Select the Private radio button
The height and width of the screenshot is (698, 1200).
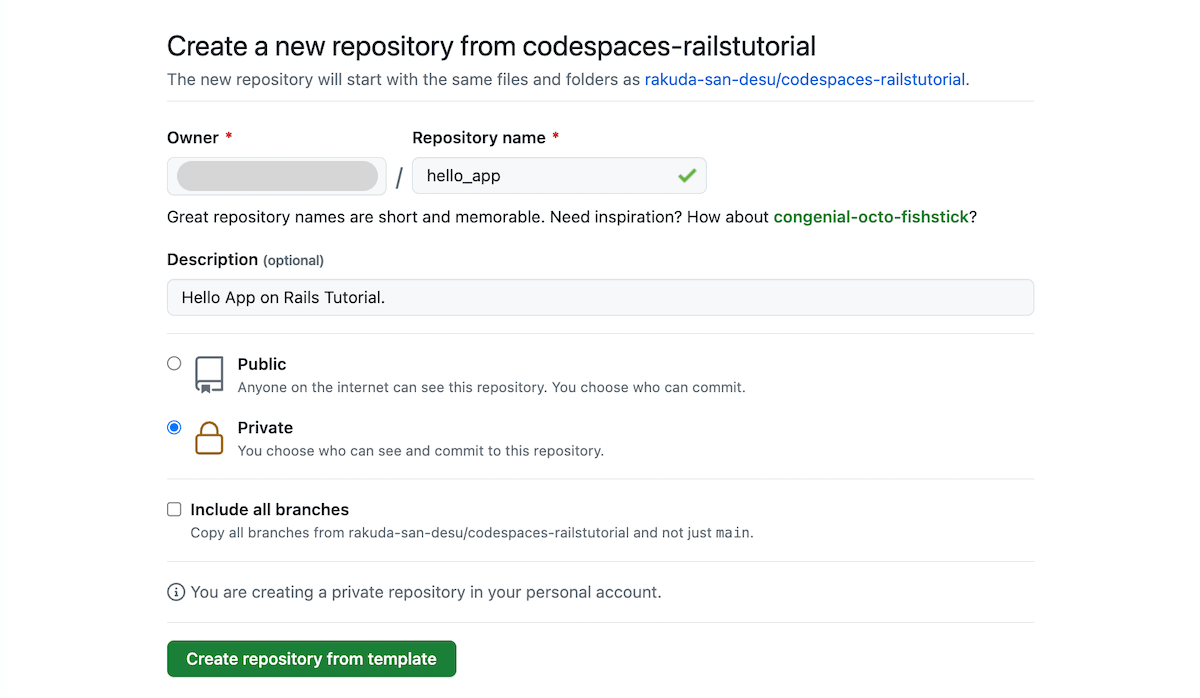pyautogui.click(x=174, y=427)
